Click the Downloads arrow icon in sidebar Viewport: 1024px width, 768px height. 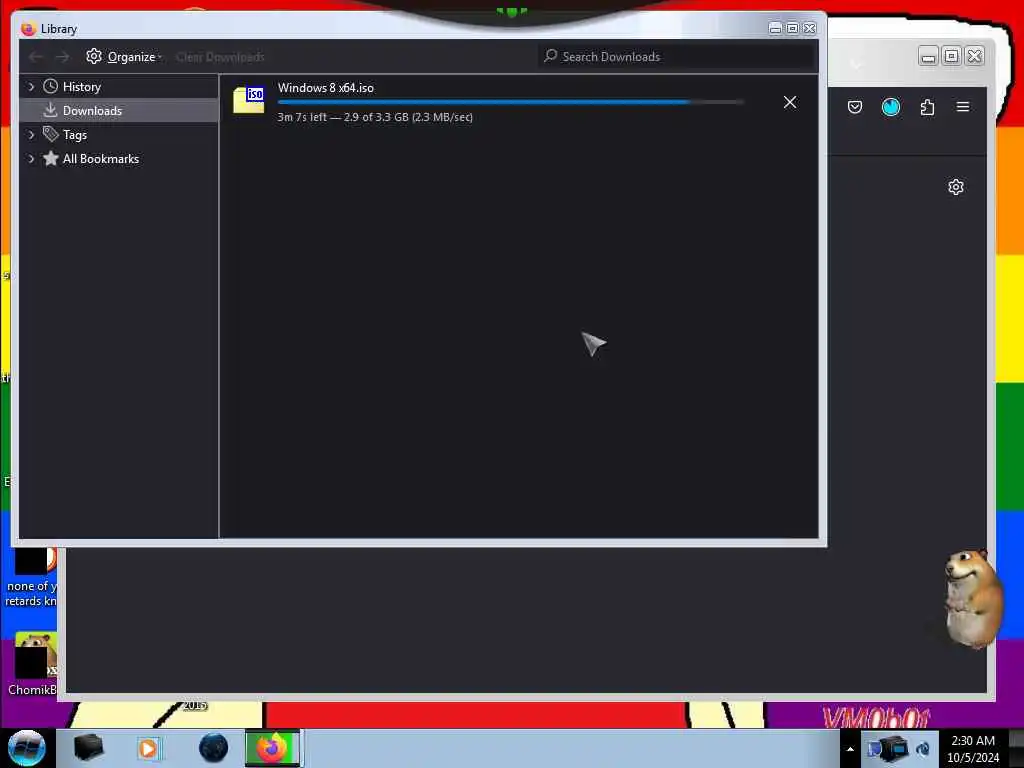50,110
